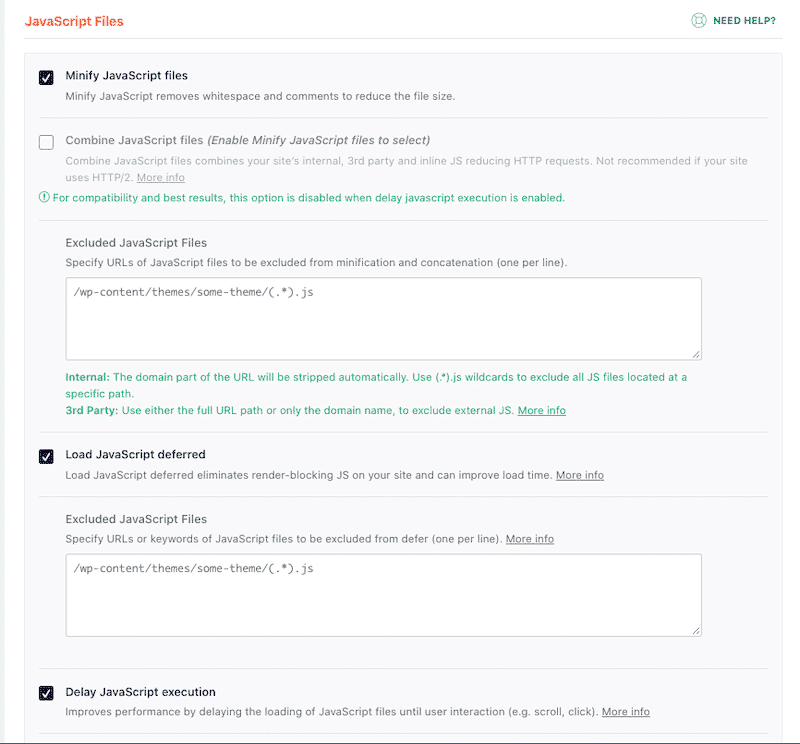Open More info under Combine JavaScript files

pyautogui.click(x=160, y=177)
